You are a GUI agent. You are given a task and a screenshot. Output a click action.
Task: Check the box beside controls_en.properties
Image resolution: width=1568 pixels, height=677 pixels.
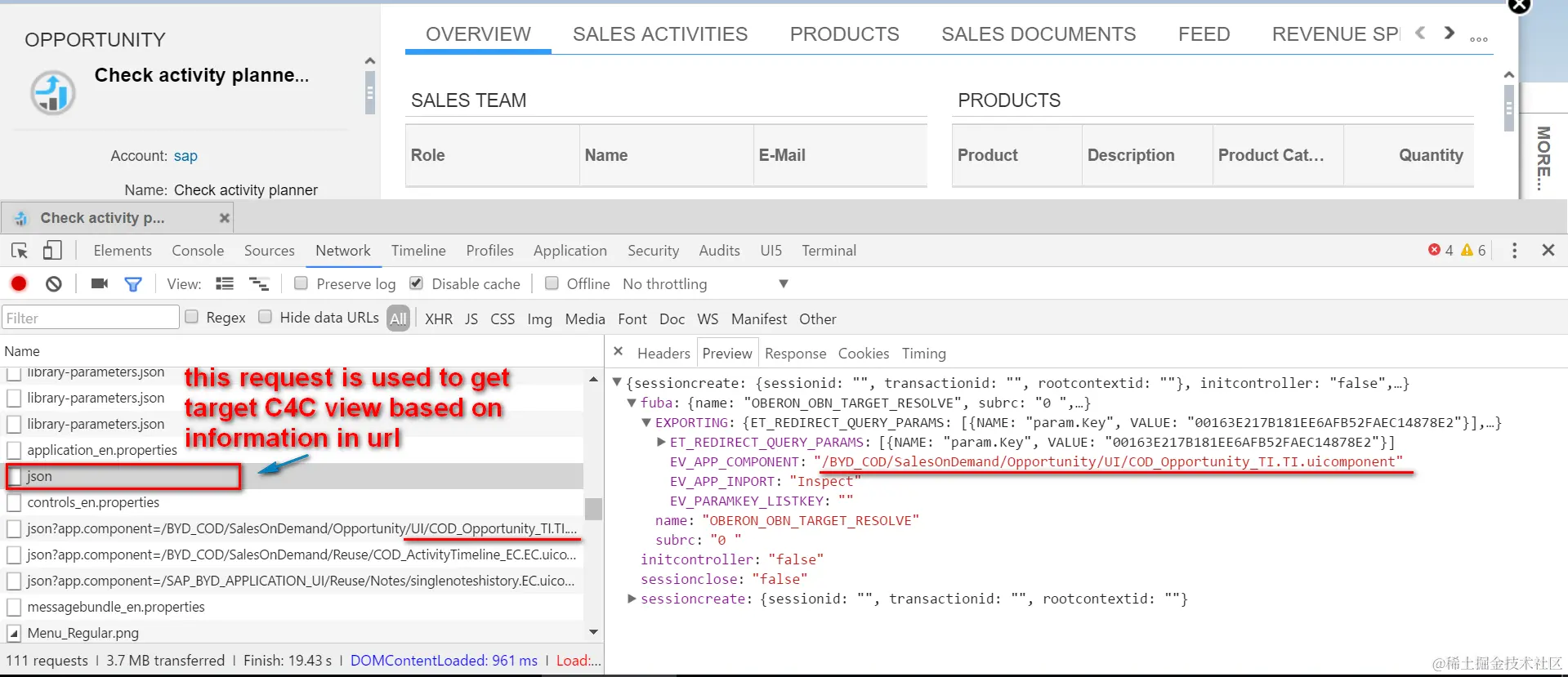coord(14,502)
